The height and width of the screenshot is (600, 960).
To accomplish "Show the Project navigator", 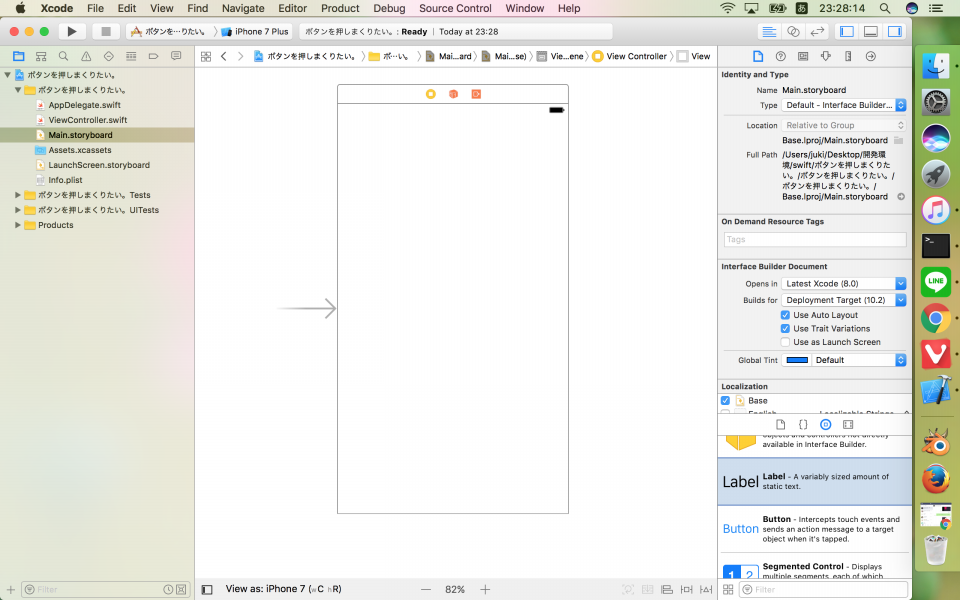I will tap(18, 56).
